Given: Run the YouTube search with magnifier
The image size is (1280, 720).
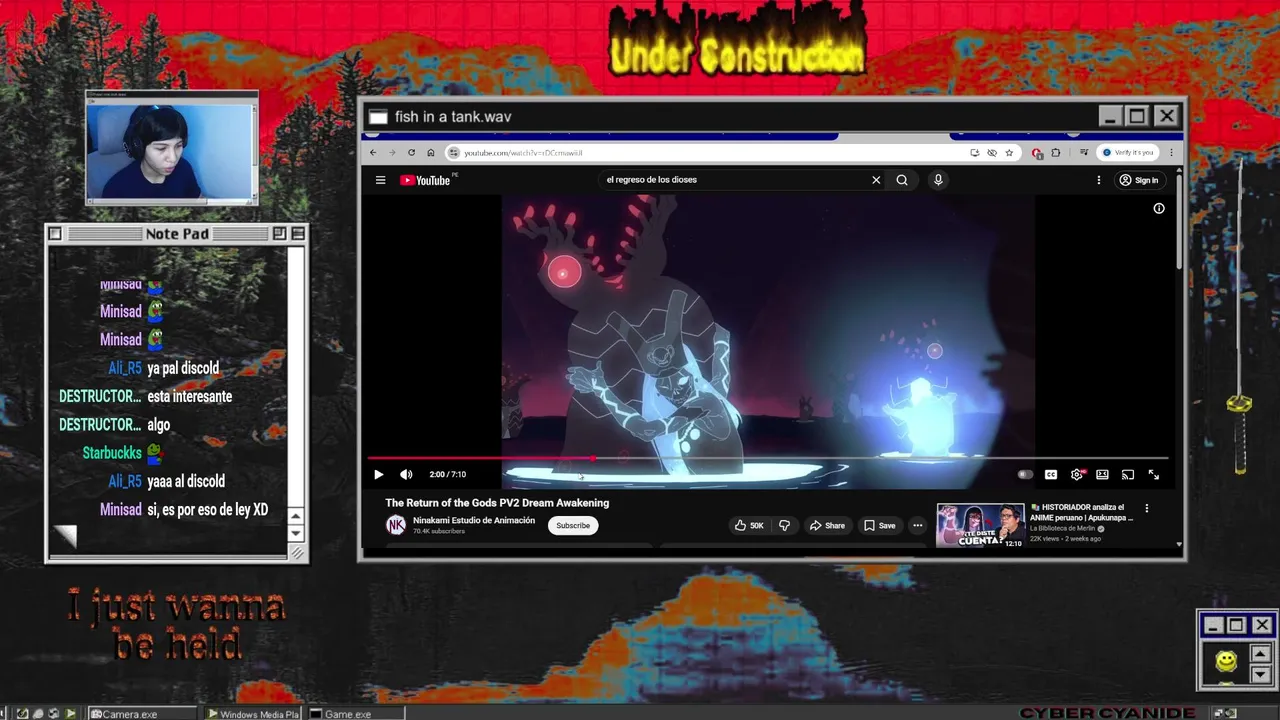Looking at the screenshot, I should coord(902,180).
